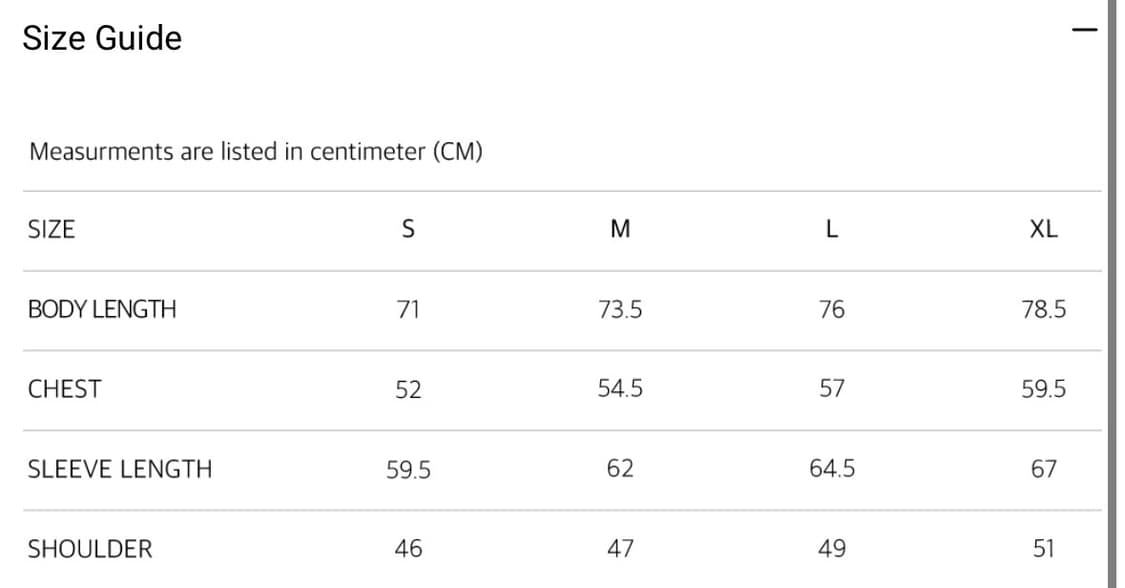Select the S size column header
The height and width of the screenshot is (588, 1125).
click(408, 229)
